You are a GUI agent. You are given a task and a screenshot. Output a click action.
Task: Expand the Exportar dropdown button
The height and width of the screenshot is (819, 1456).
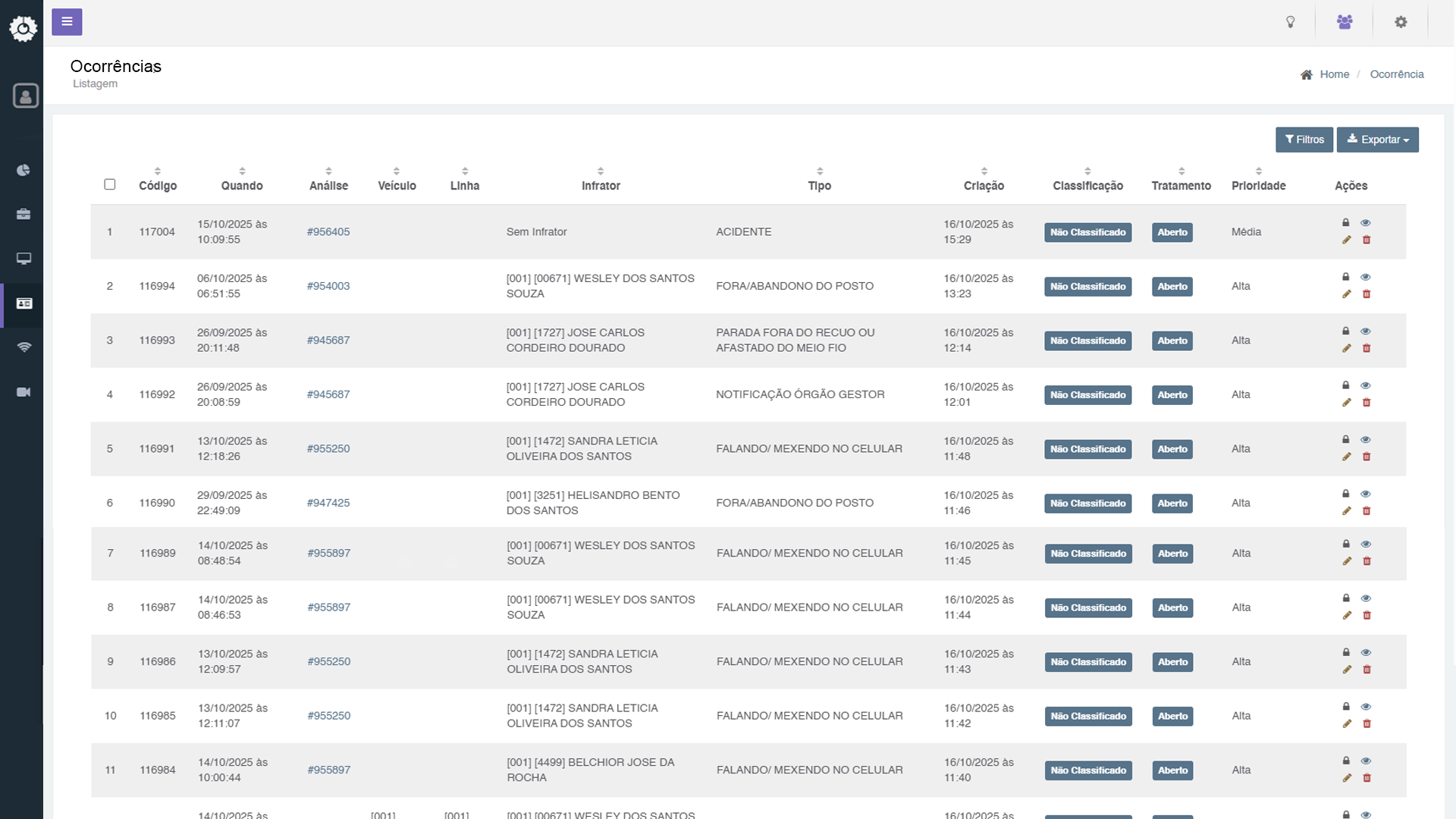click(x=1377, y=140)
